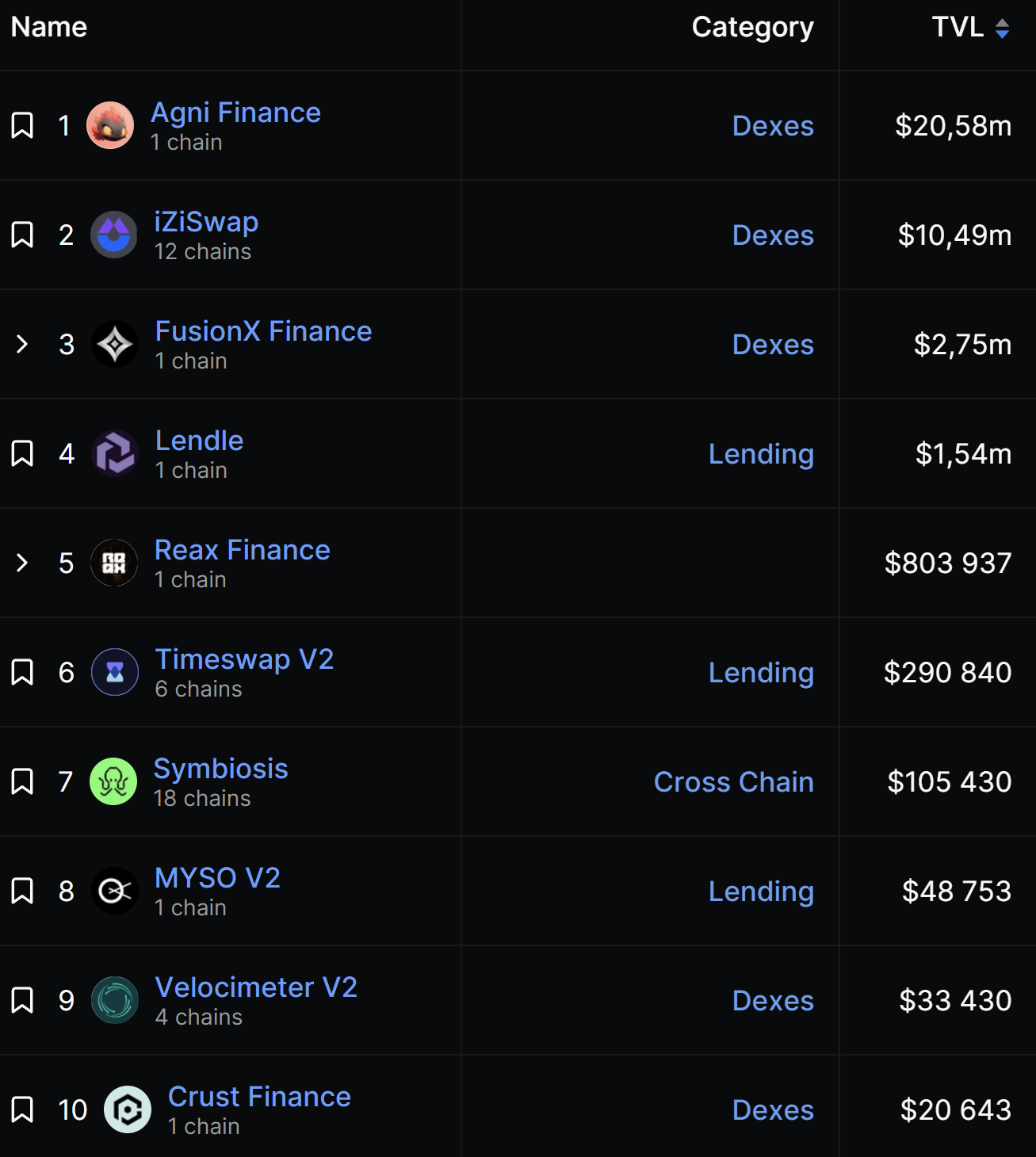Click the Name column header

[49, 27]
